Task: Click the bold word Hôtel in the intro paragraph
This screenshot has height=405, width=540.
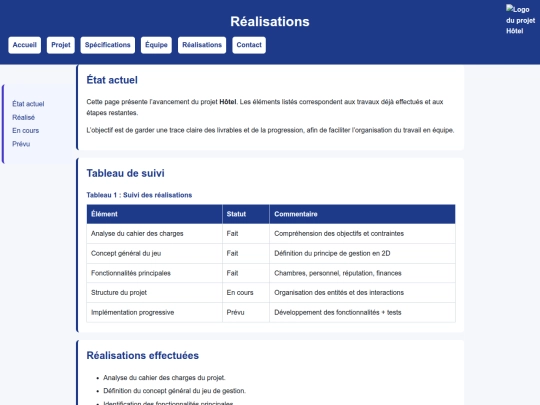Action: click(x=228, y=102)
